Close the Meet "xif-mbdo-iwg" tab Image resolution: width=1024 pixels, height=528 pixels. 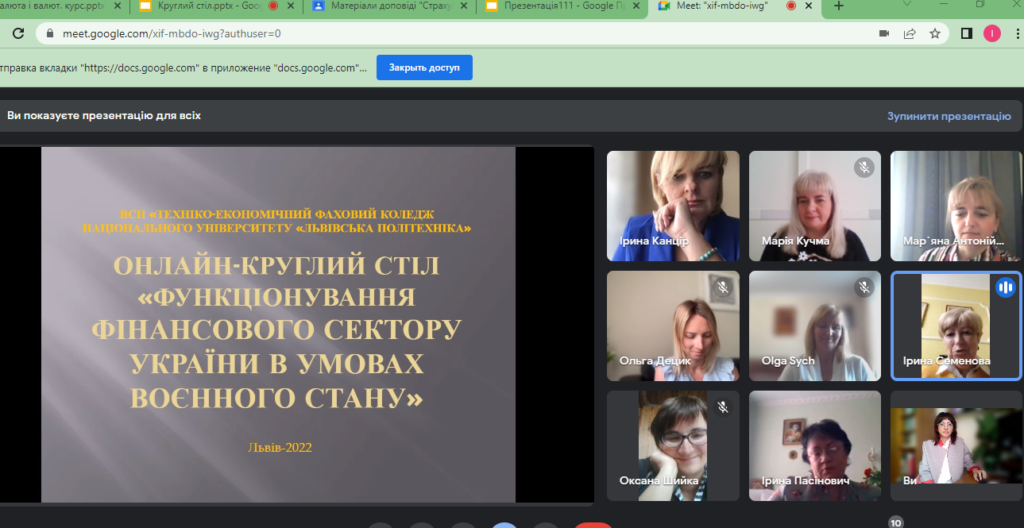pyautogui.click(x=810, y=6)
